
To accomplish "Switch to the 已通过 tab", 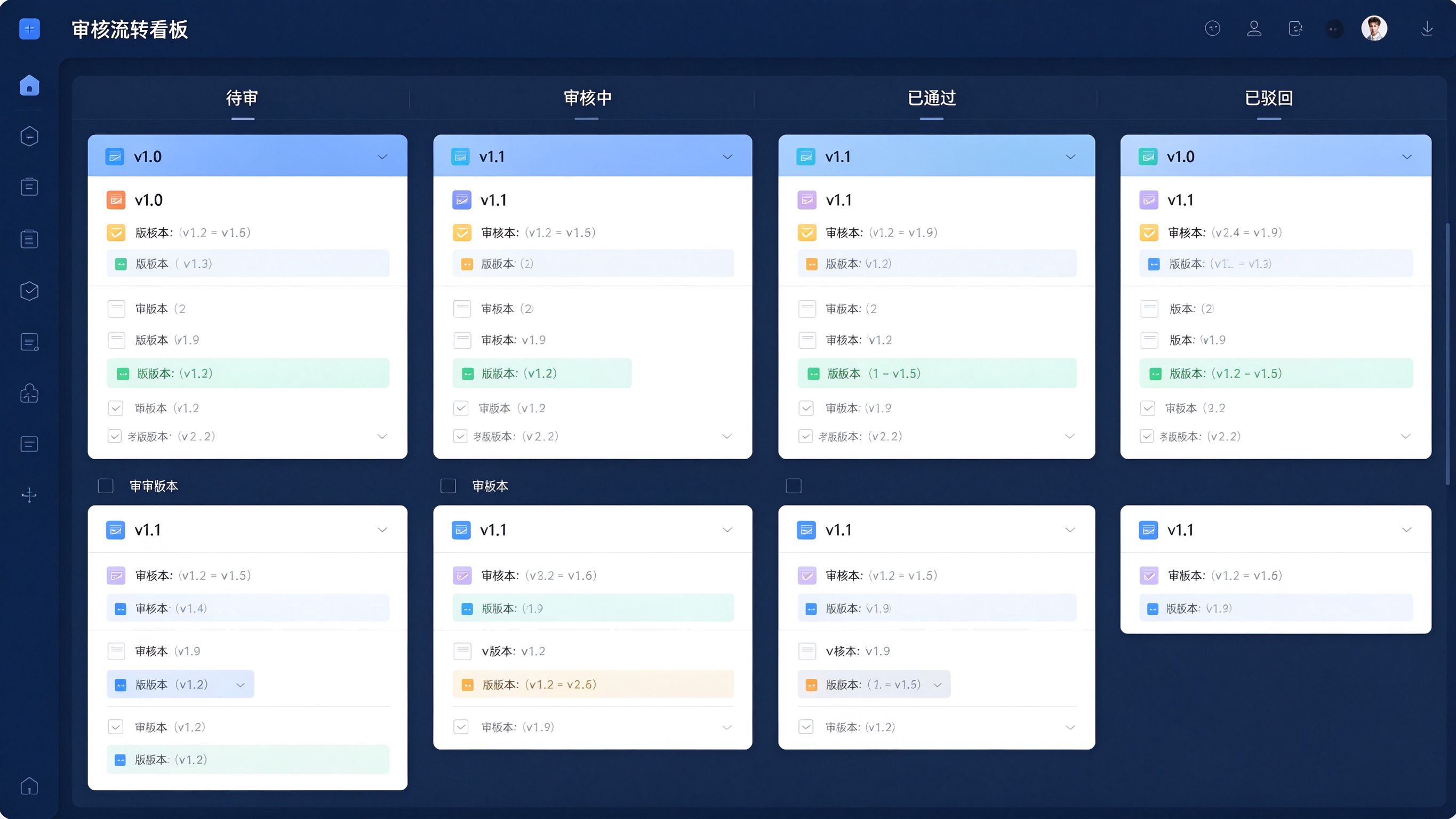I will pyautogui.click(x=932, y=98).
